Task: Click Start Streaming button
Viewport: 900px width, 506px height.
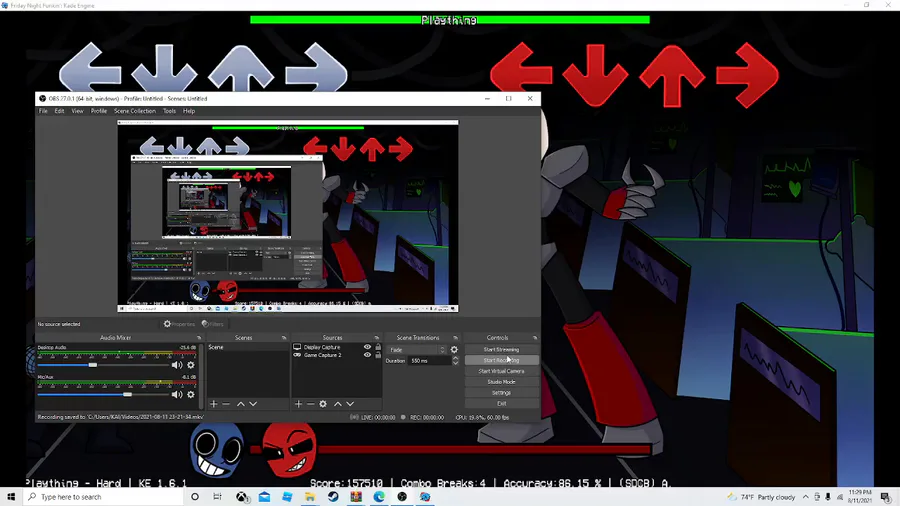Action: [x=501, y=349]
